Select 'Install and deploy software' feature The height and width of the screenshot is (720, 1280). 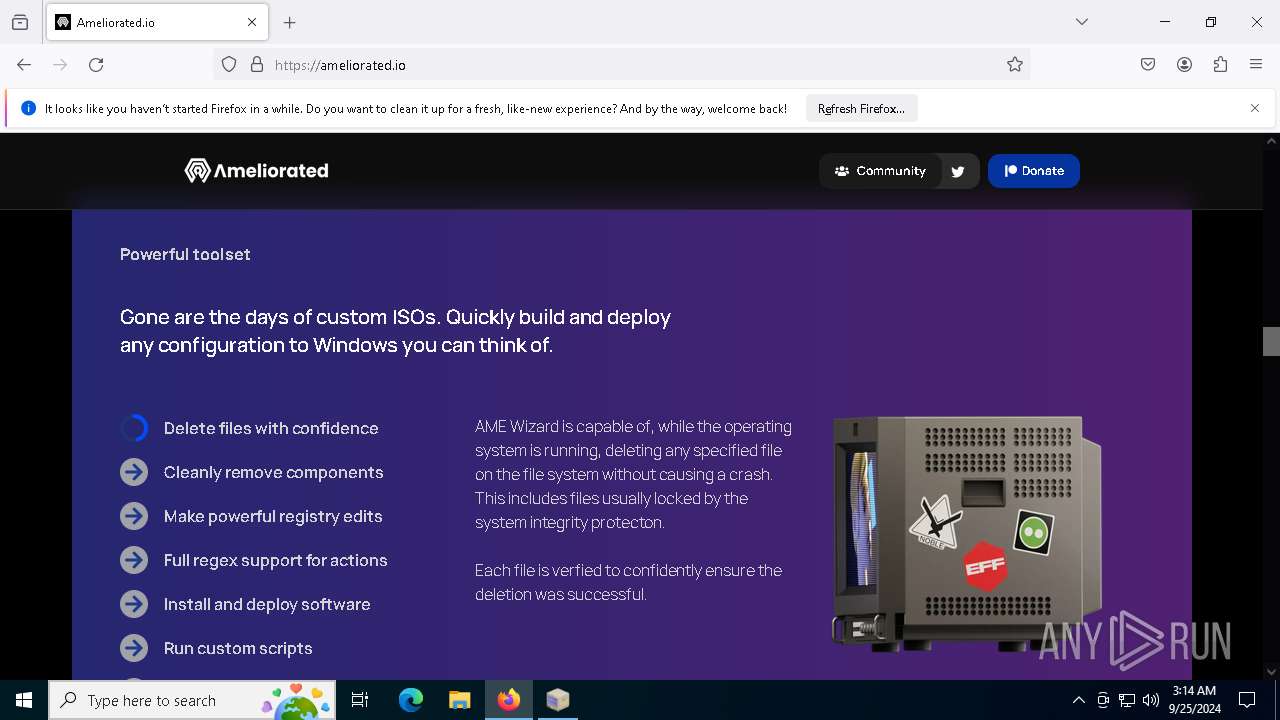[267, 604]
